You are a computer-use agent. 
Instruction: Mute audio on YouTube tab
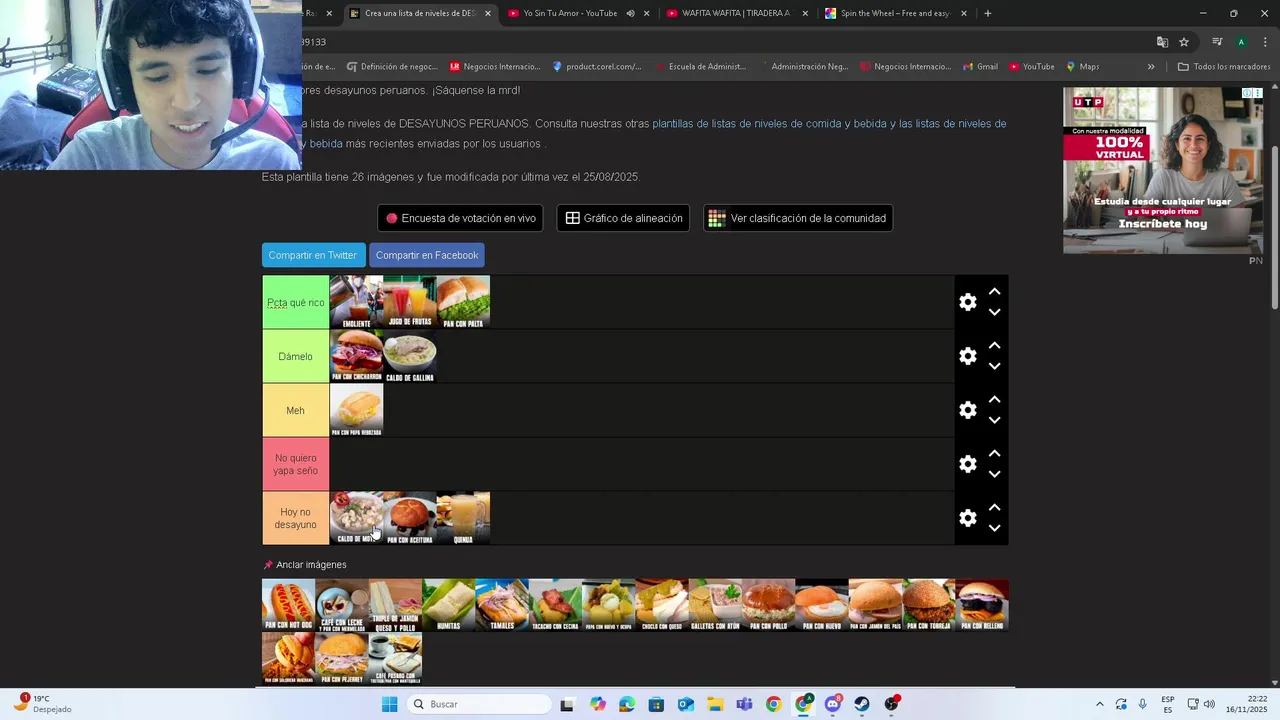click(630, 13)
